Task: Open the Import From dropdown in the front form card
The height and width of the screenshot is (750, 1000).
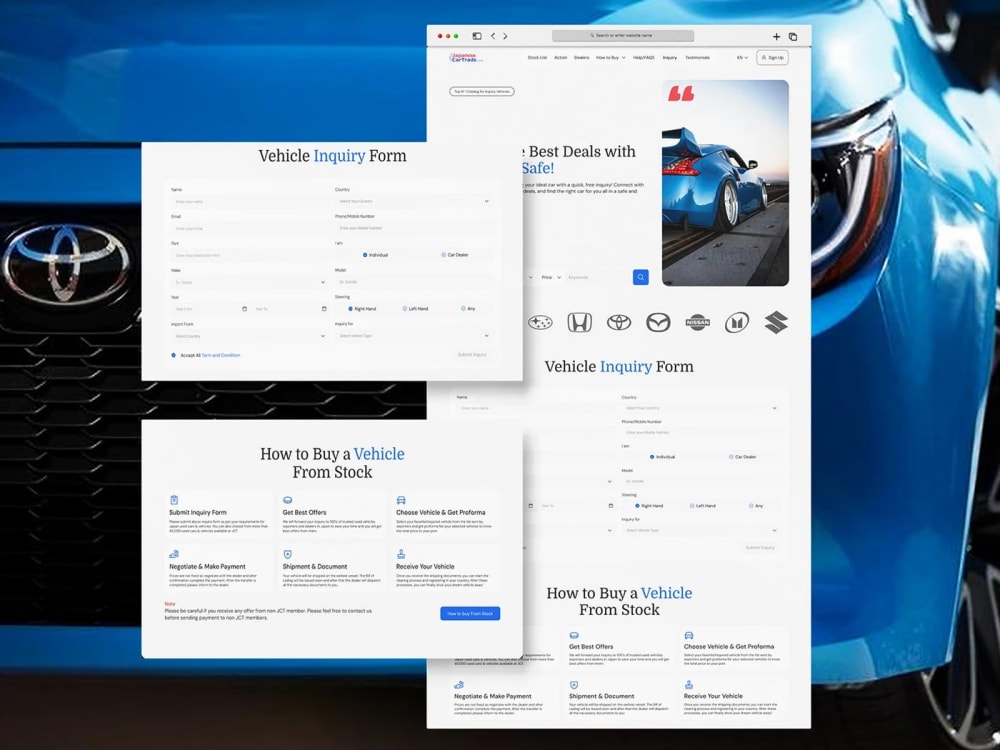Action: click(x=249, y=336)
